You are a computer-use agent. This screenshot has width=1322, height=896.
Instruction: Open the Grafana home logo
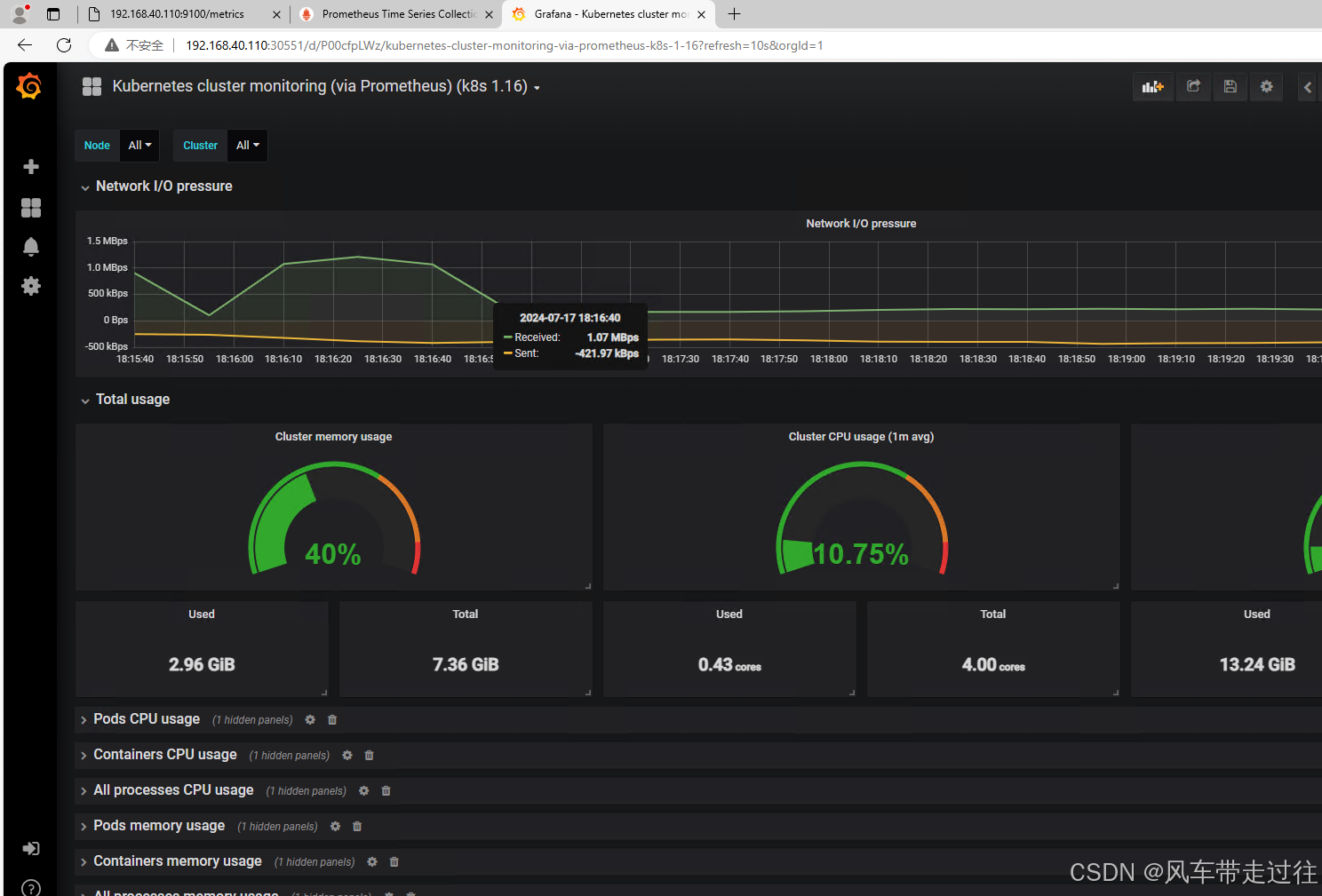tap(29, 86)
